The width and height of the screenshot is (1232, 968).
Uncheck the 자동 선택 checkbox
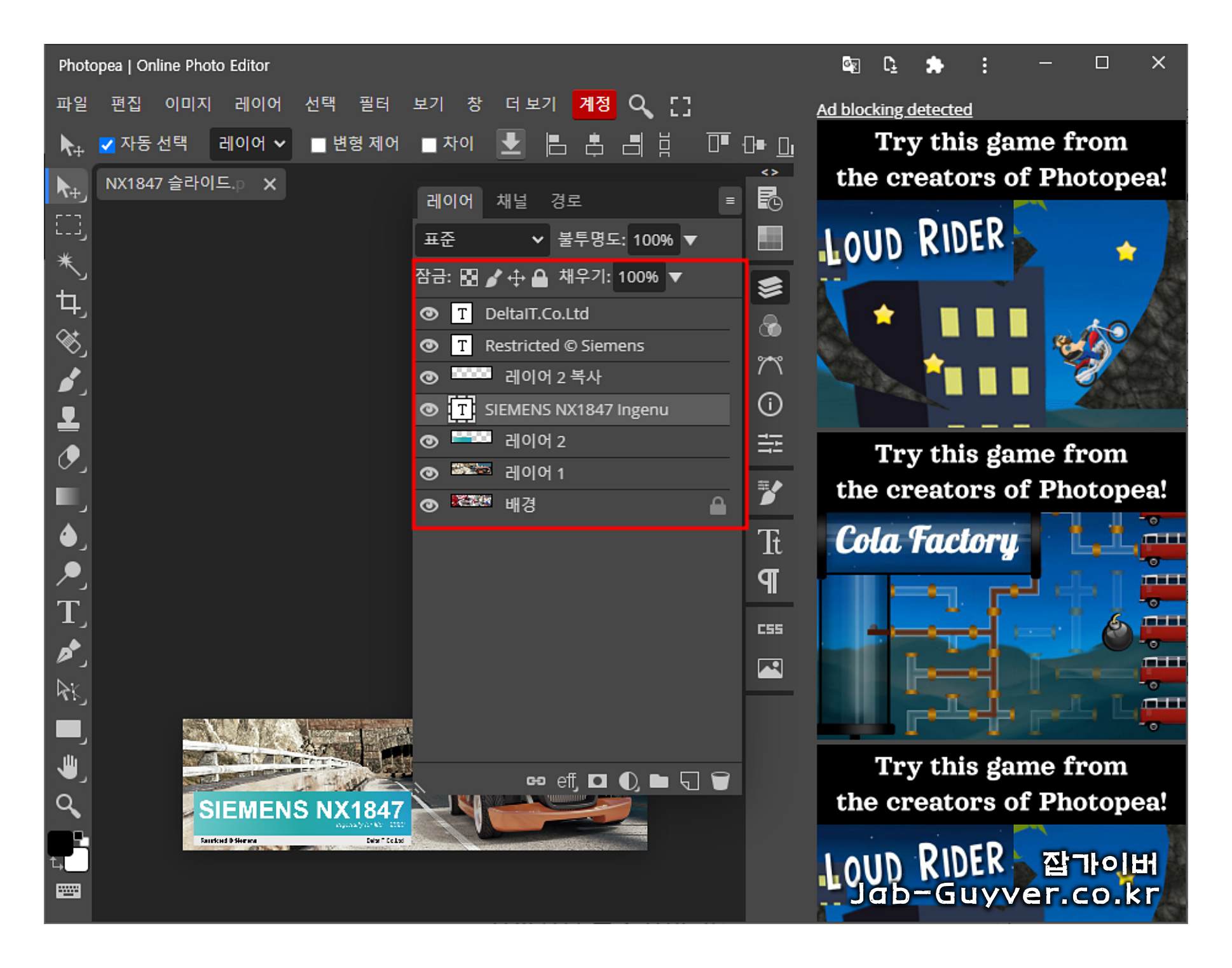pyautogui.click(x=107, y=145)
